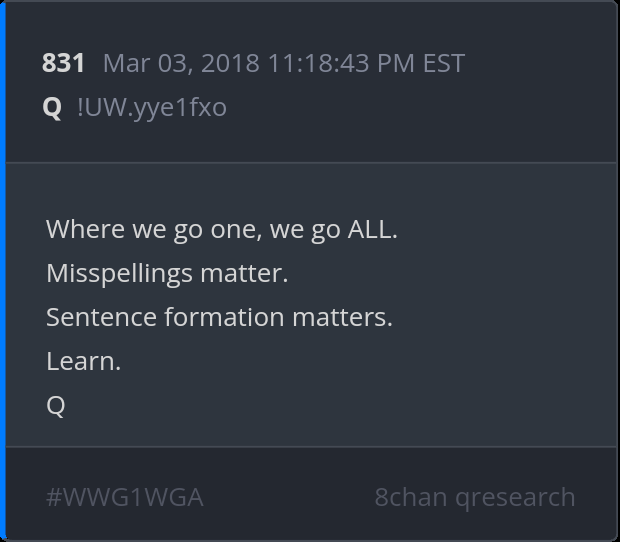Click the tripcode !UW.yye1fxo
The height and width of the screenshot is (542, 620).
point(152,107)
